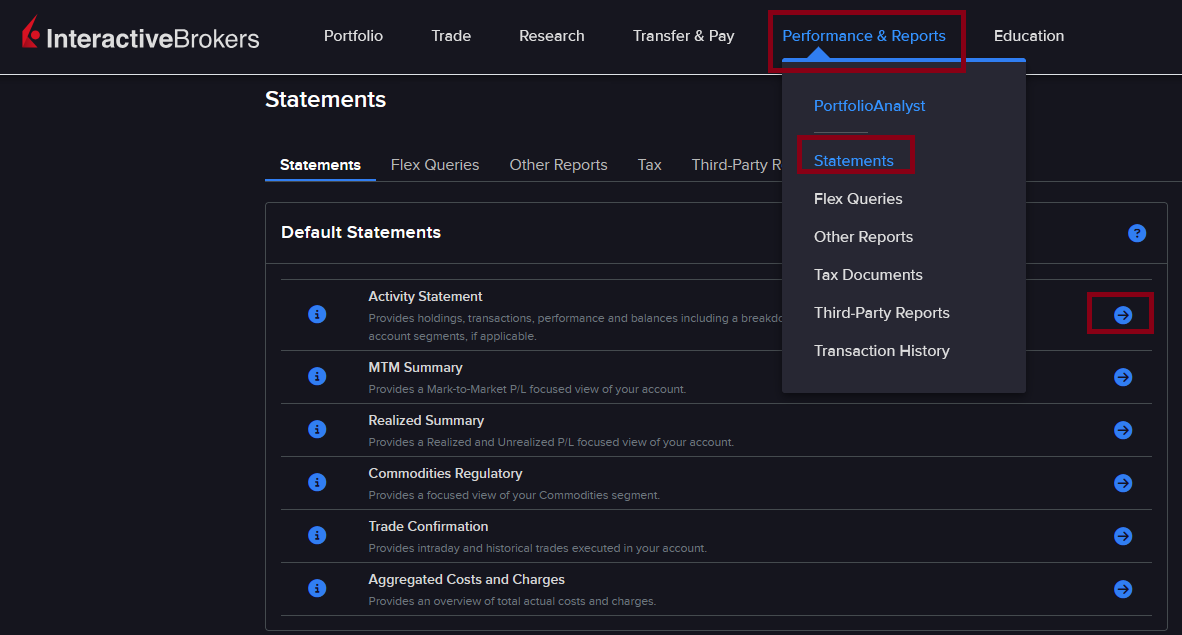Open the Performance & Reports menu

(864, 36)
